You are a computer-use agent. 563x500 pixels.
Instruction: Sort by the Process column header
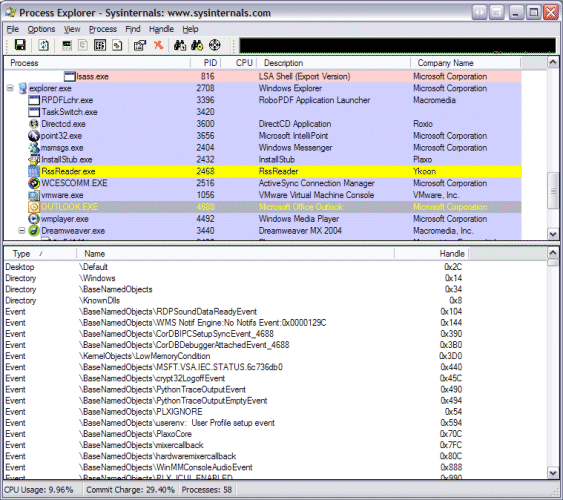click(97, 63)
